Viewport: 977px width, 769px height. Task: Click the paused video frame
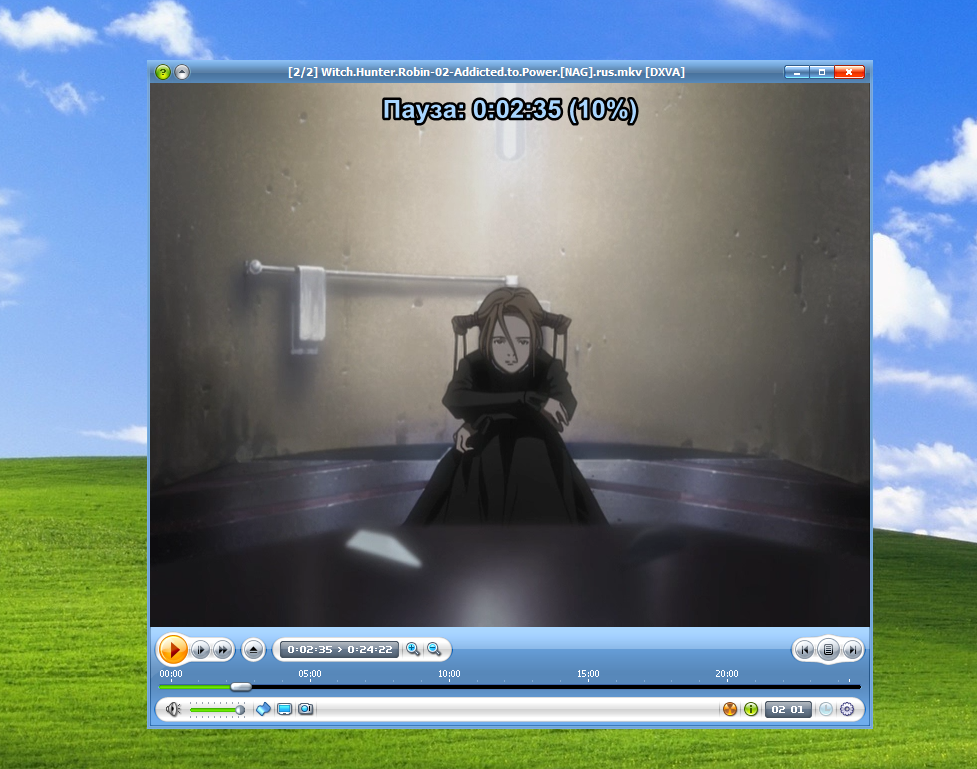coord(510,355)
